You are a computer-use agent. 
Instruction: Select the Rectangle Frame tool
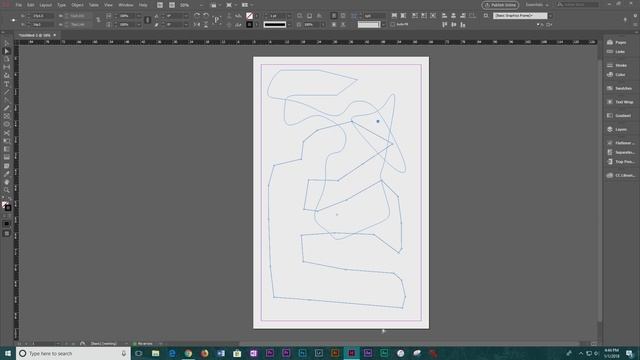7,116
